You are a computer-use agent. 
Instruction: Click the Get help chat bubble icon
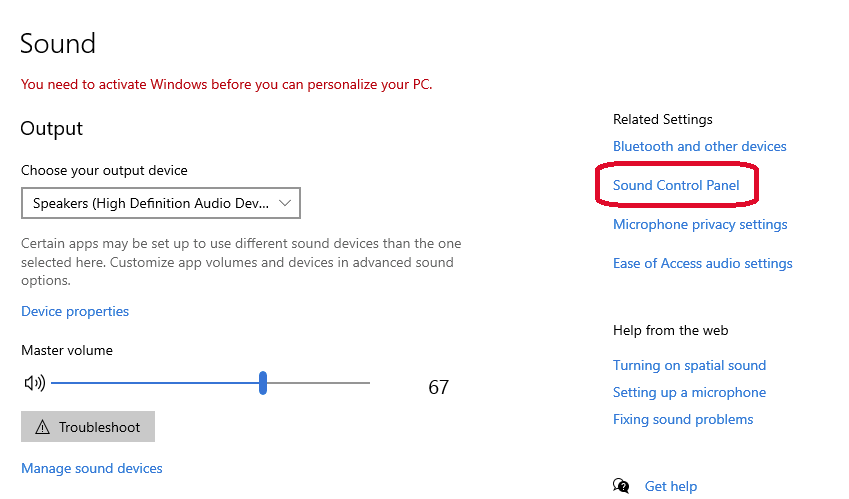[622, 486]
